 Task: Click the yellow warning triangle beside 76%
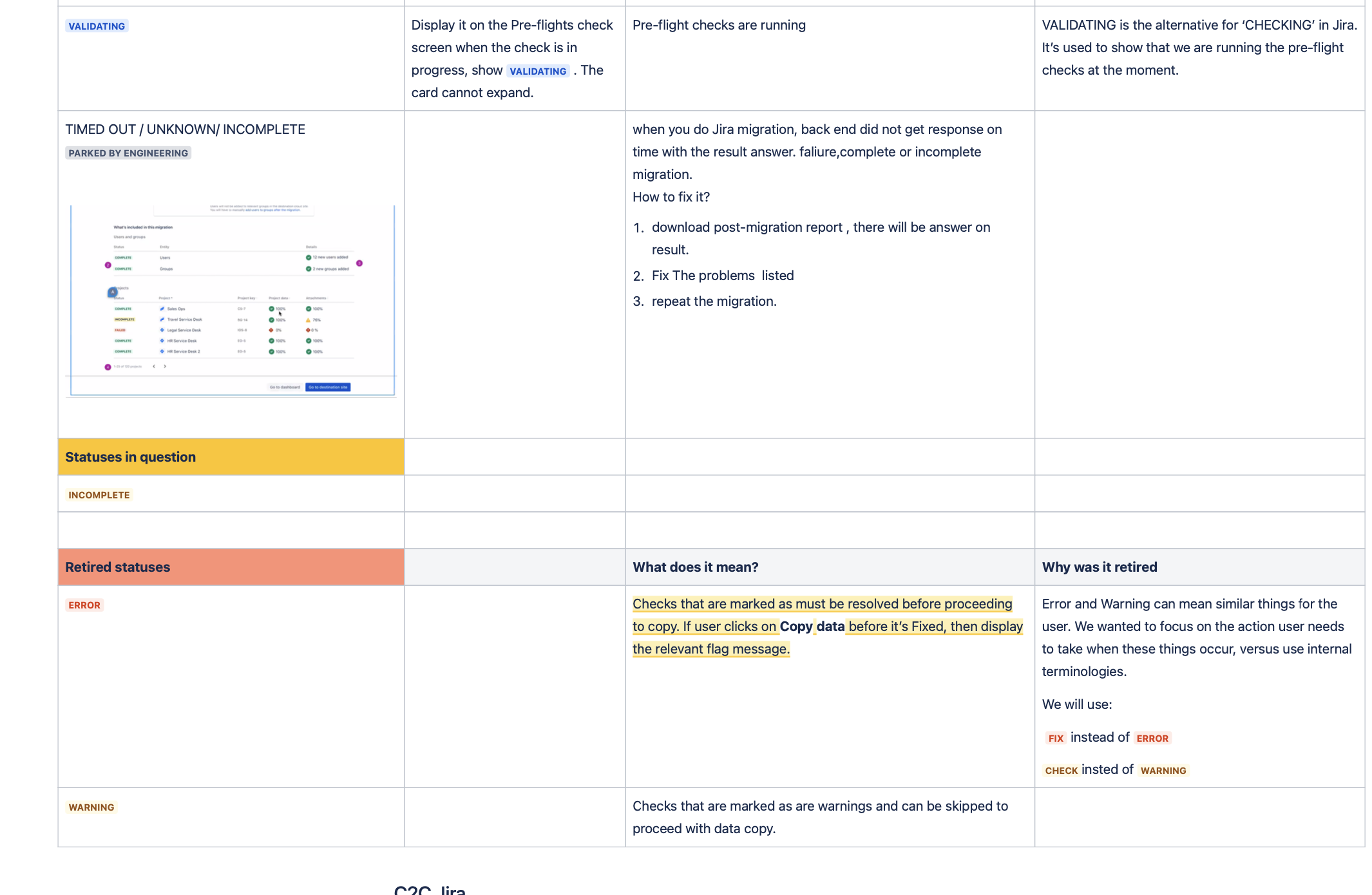pos(308,320)
